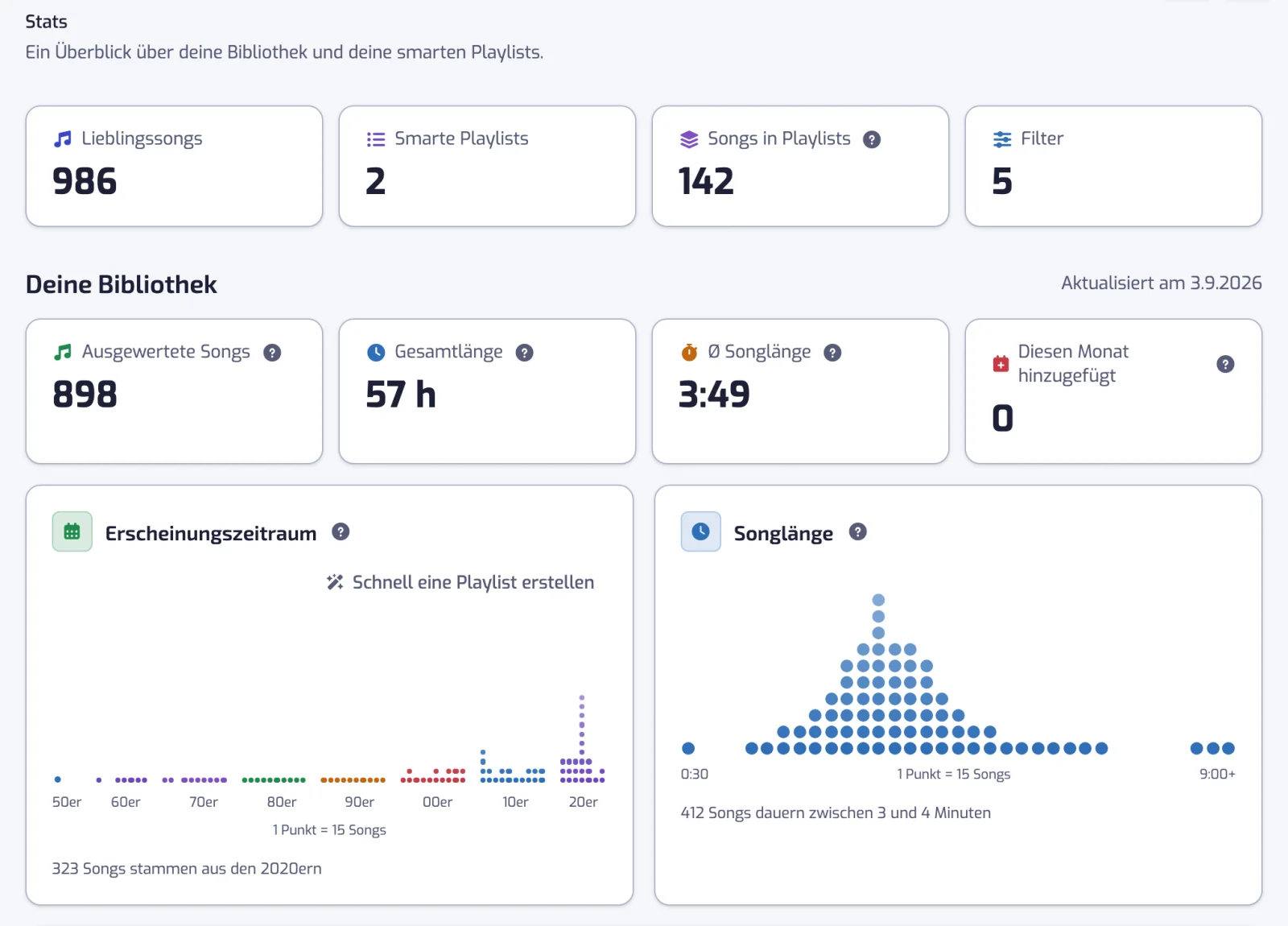
Task: Click the legend under the Erscheinungszeitraum chart
Action: (329, 830)
